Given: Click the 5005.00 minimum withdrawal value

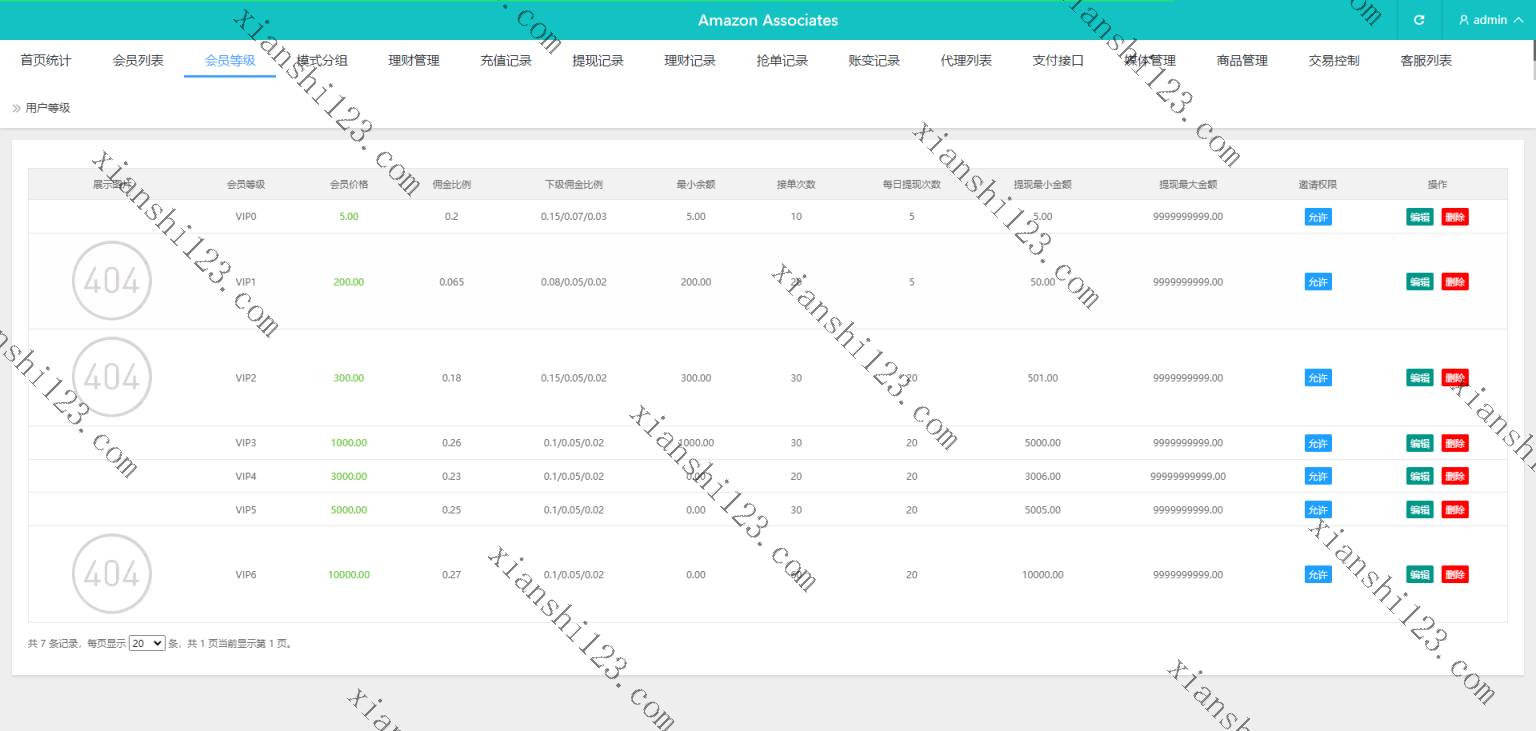Looking at the screenshot, I should pos(1043,510).
